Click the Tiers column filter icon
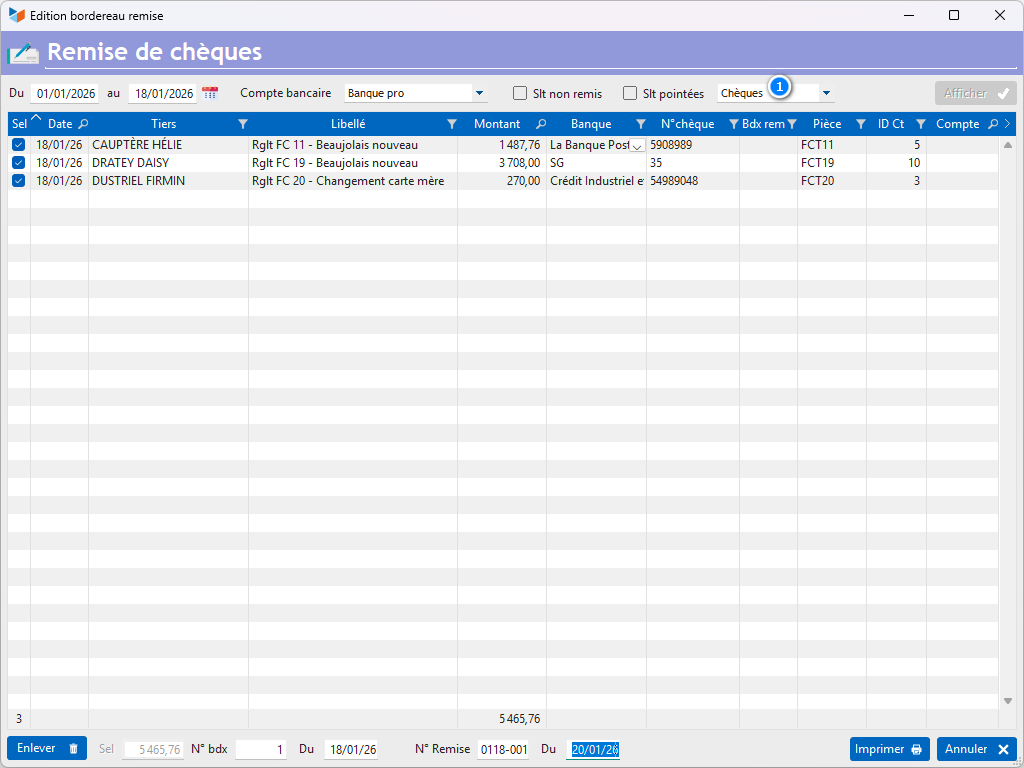This screenshot has width=1024, height=768. (243, 125)
